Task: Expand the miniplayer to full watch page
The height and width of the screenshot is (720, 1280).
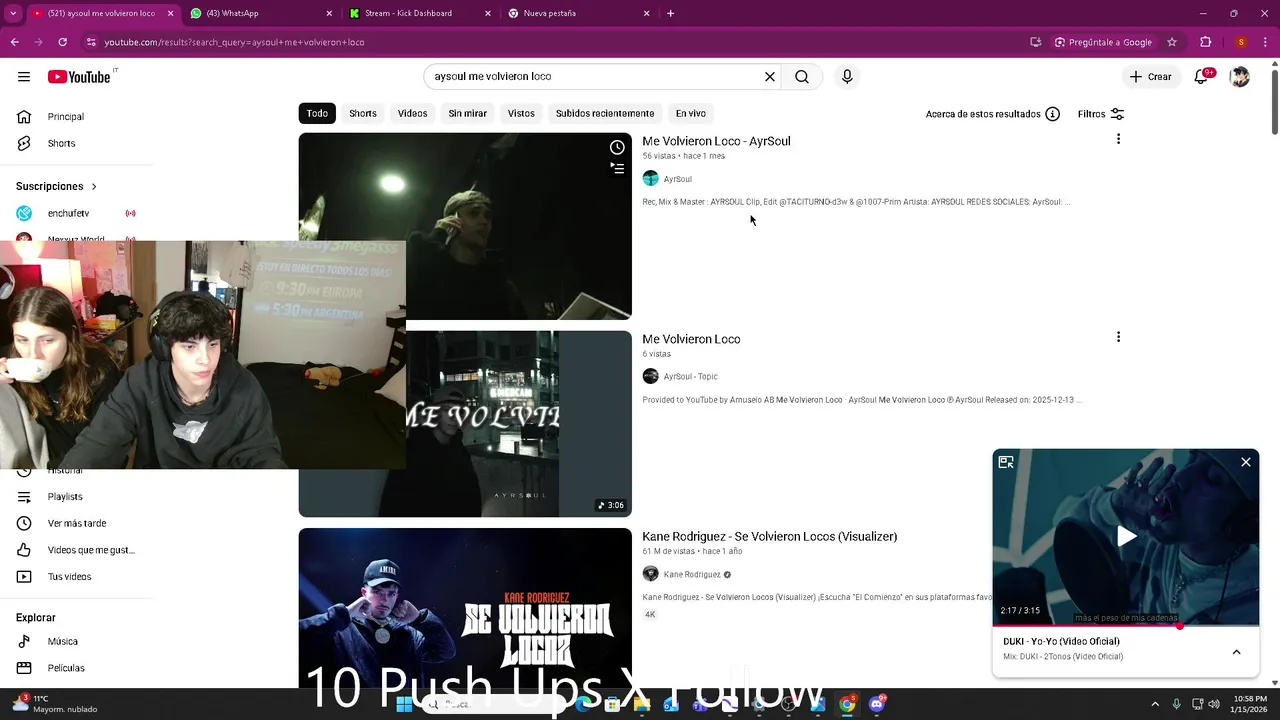Action: click(x=1006, y=462)
